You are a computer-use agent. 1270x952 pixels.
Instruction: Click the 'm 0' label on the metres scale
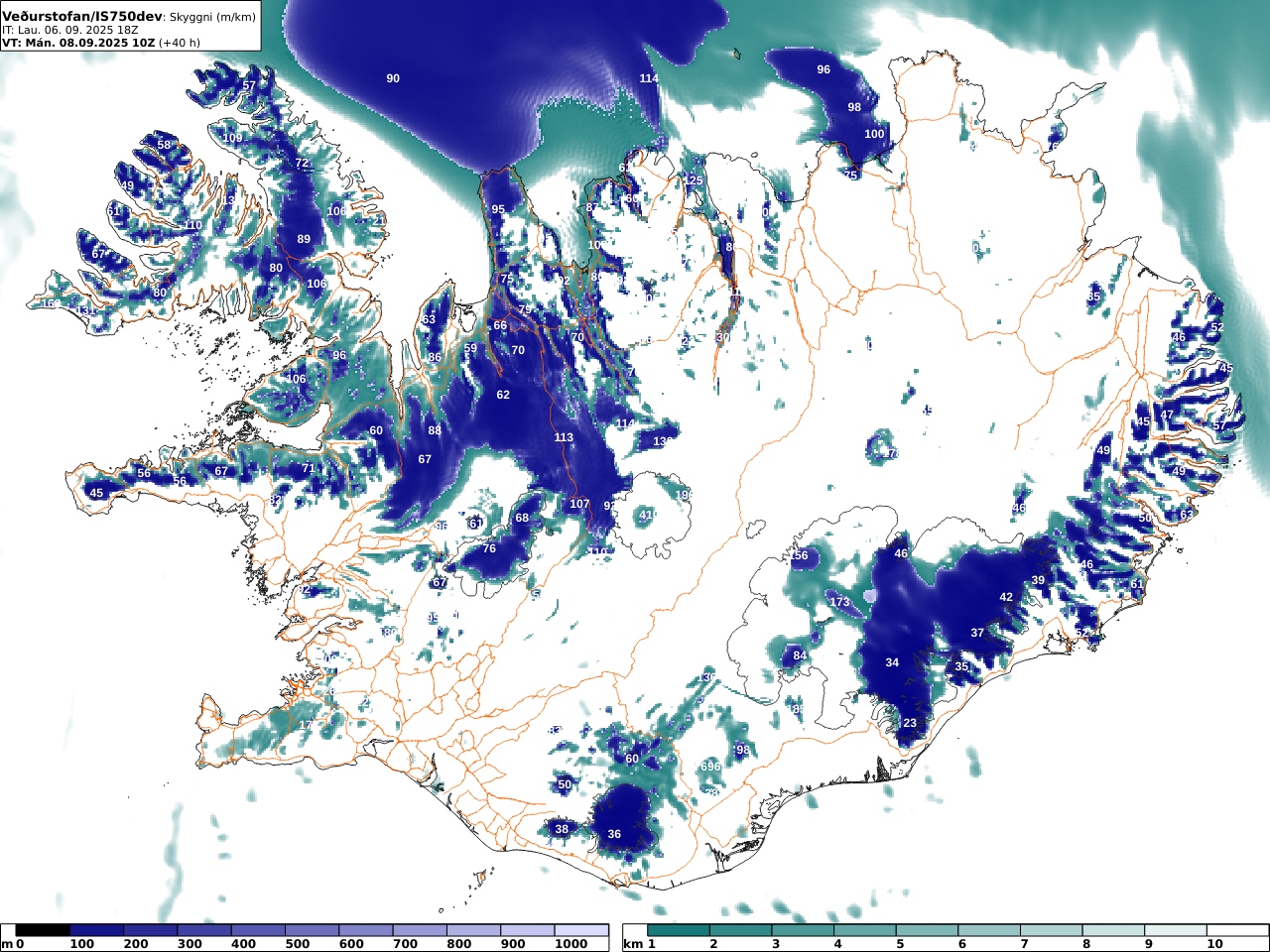point(12,944)
